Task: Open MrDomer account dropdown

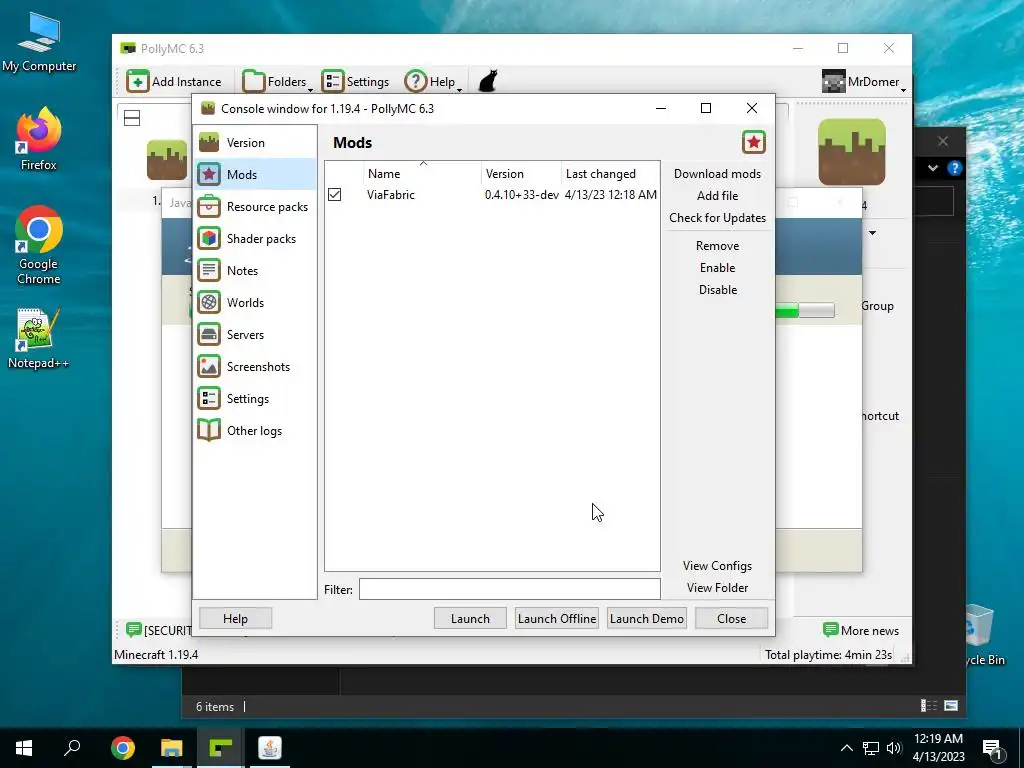Action: (864, 82)
